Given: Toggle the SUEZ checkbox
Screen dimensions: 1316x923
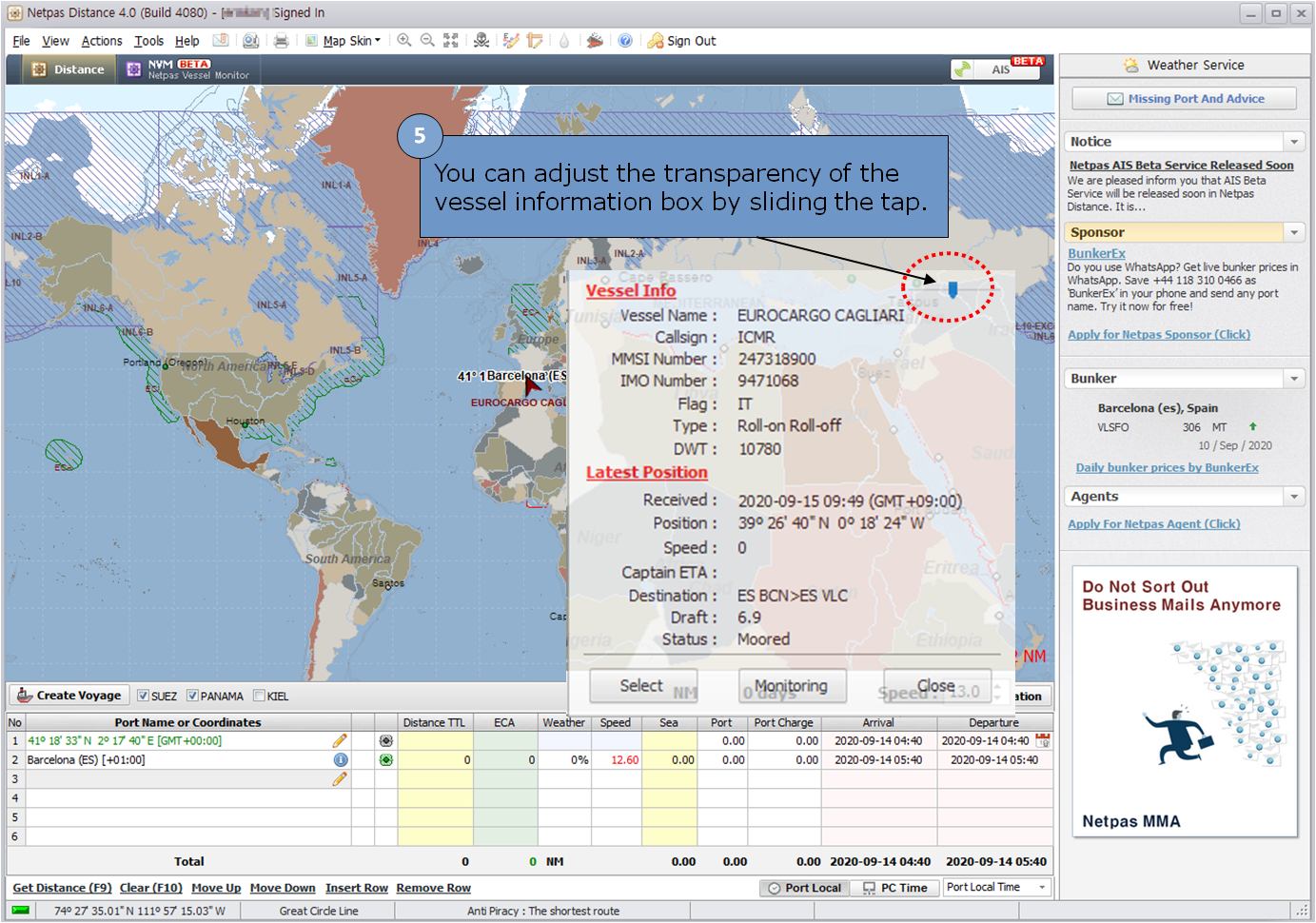Looking at the screenshot, I should click(143, 696).
